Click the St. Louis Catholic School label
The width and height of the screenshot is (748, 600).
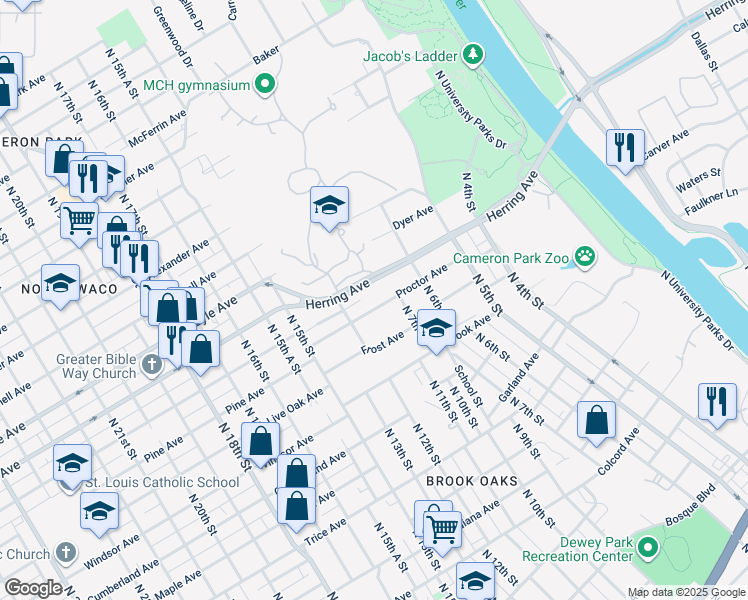(x=162, y=482)
